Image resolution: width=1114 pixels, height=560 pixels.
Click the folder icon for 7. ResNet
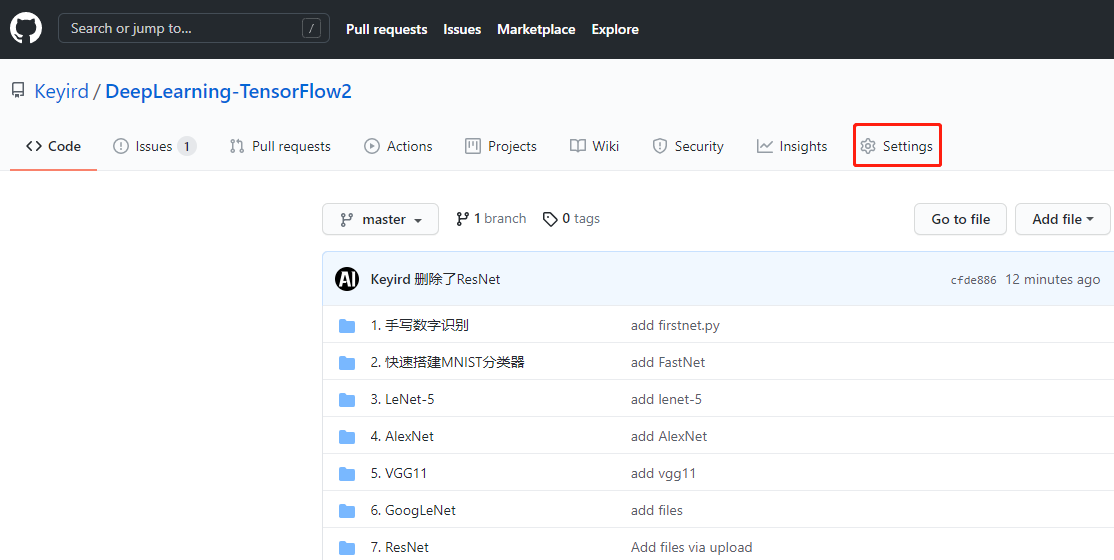point(347,547)
